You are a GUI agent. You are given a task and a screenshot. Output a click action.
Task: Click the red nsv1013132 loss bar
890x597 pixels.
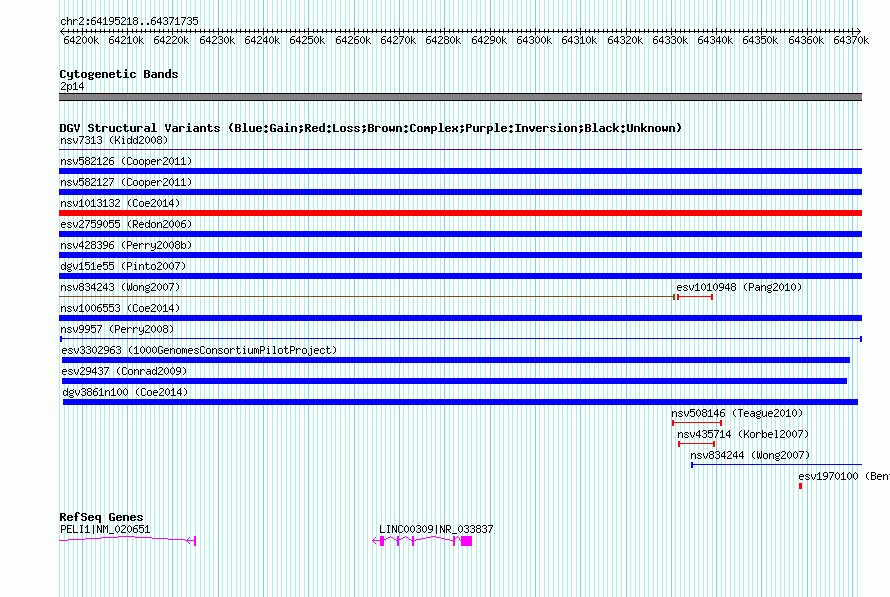click(460, 213)
